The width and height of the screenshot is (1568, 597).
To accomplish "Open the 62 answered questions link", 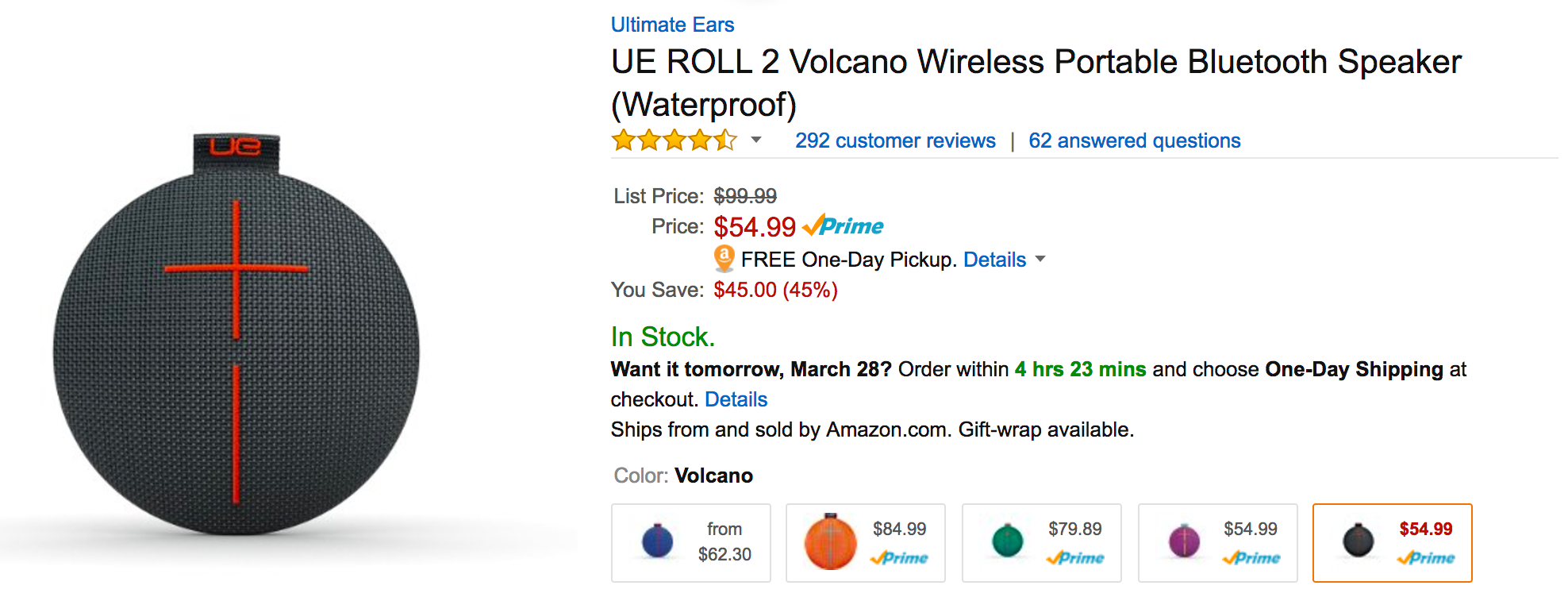I will click(x=1134, y=141).
